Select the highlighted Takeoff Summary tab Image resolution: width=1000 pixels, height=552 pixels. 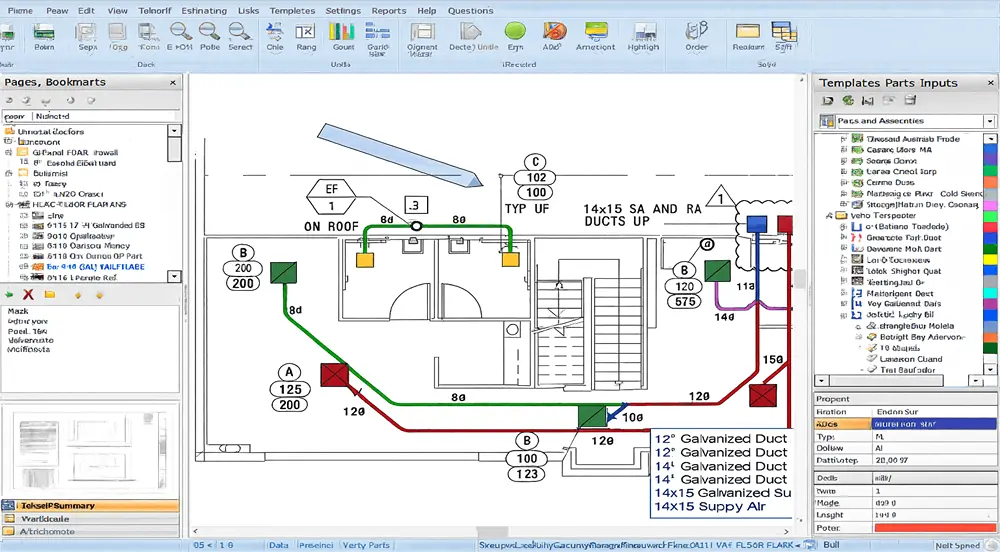click(90, 505)
